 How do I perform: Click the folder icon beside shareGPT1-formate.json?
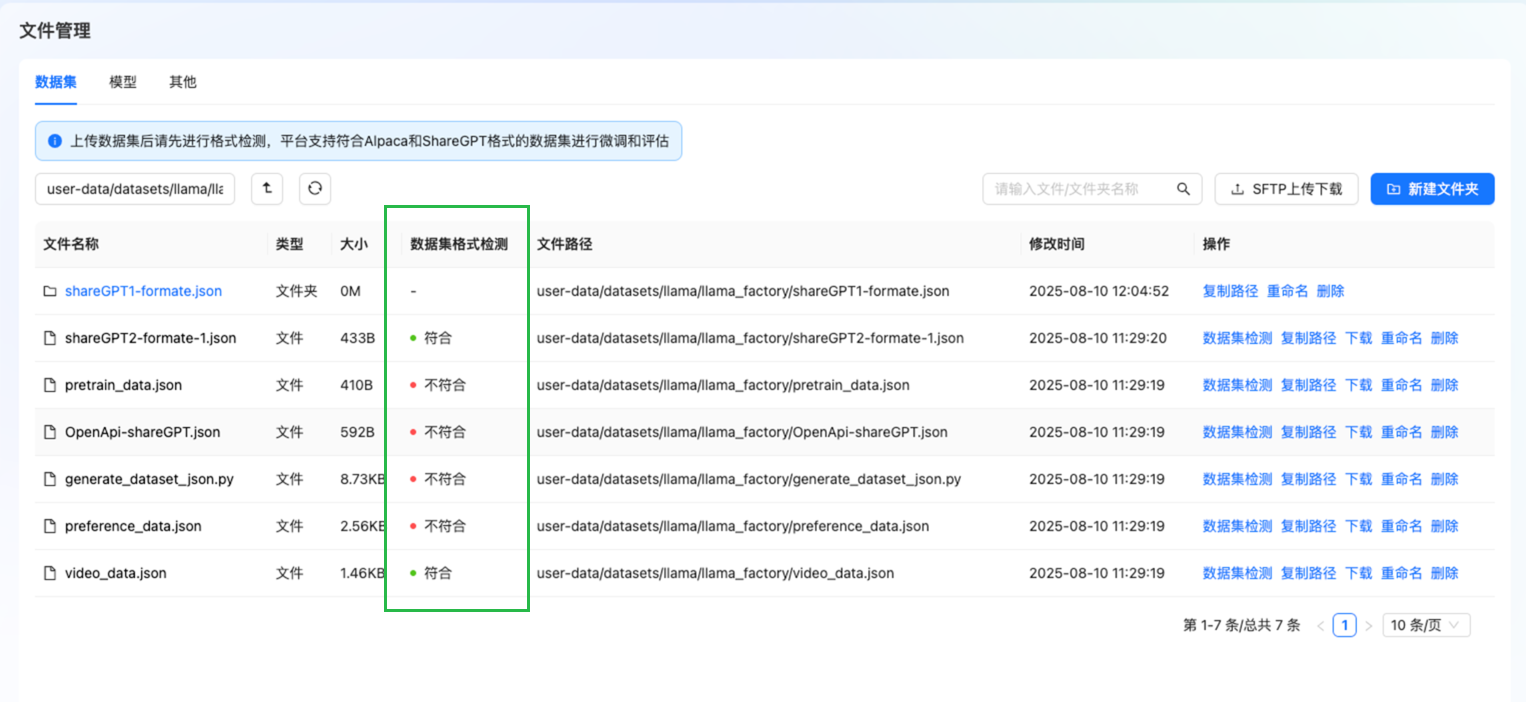tap(50, 291)
